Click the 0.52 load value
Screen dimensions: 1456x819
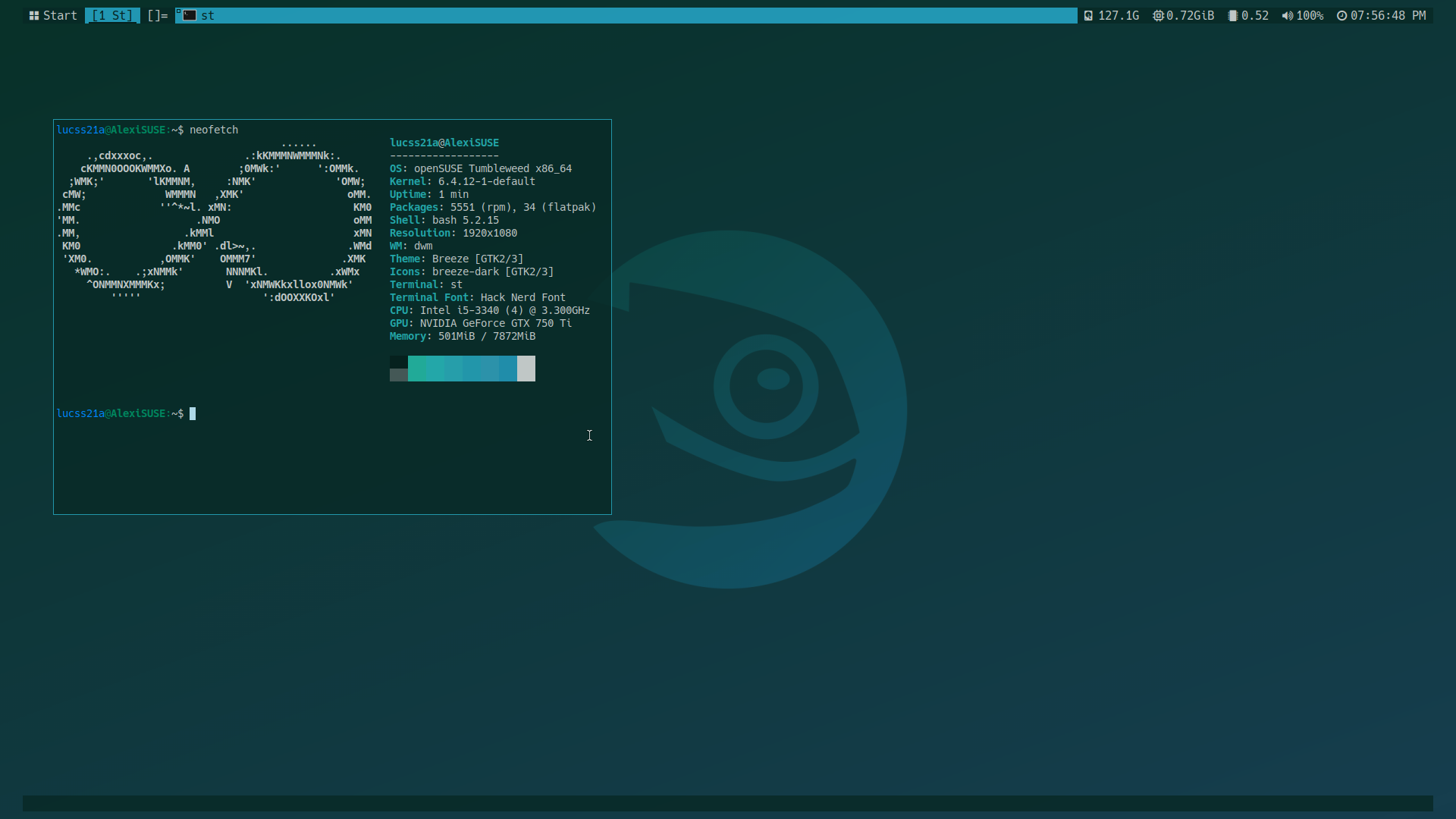click(1255, 15)
